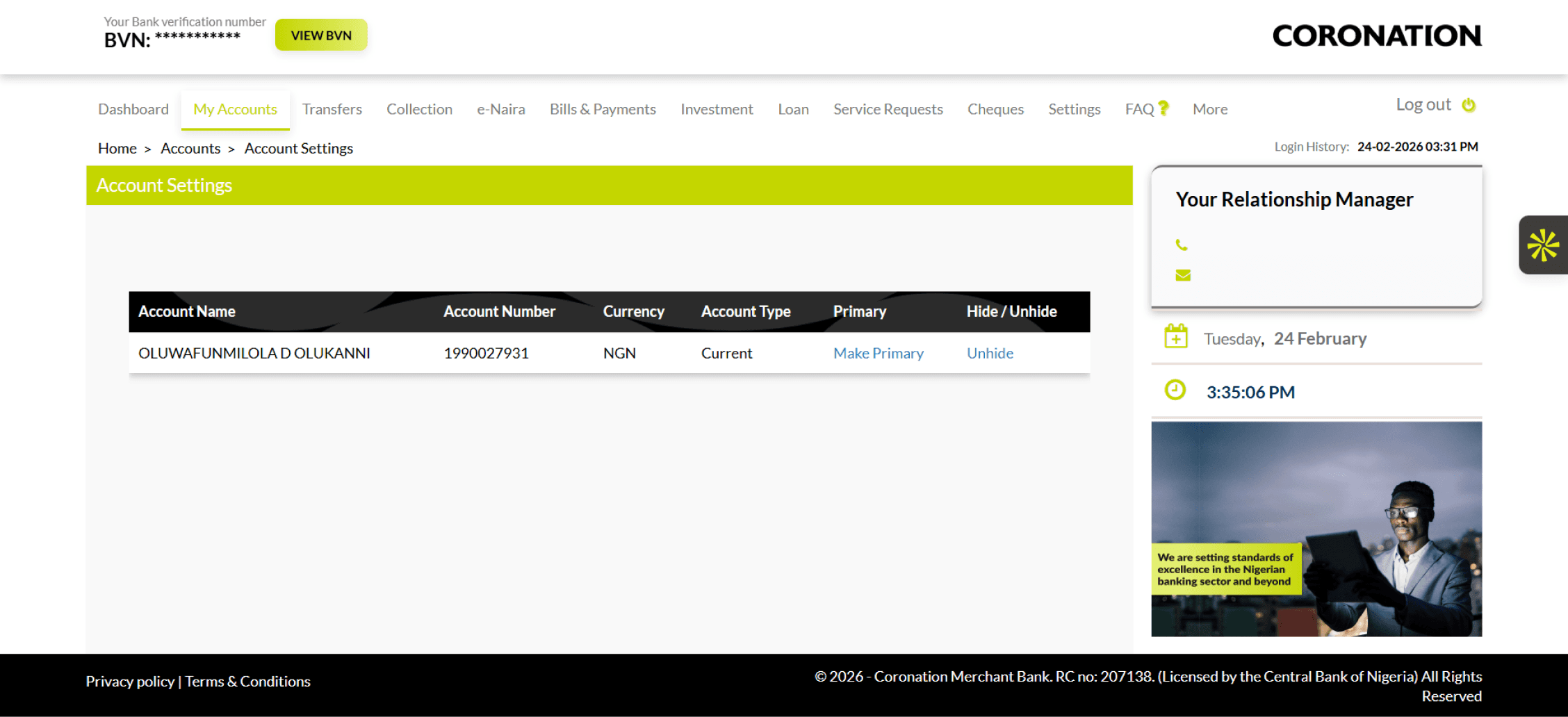Click Accounts in the breadcrumb
Viewport: 1568px width, 717px height.
[x=190, y=148]
